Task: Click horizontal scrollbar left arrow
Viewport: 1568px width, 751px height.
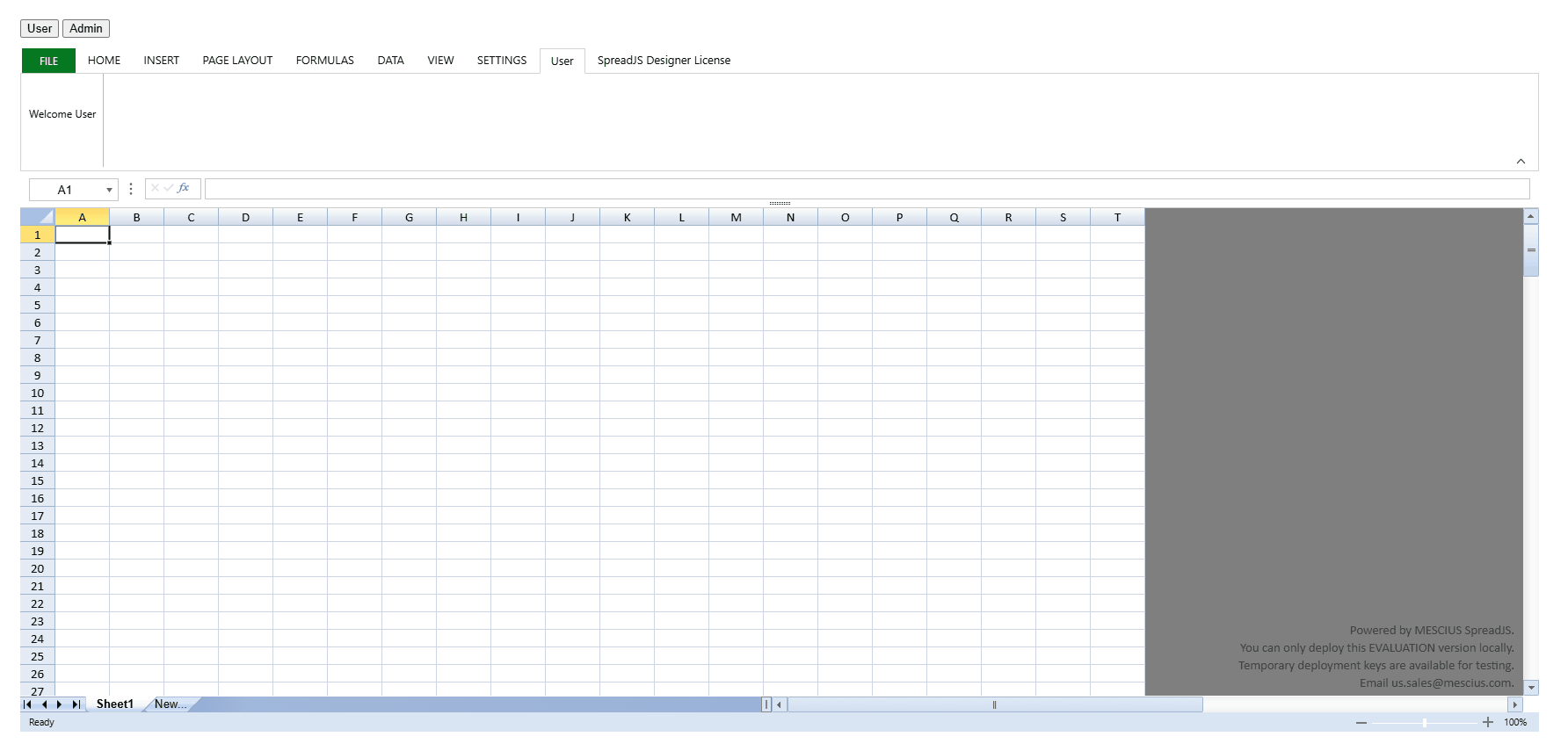Action: [779, 704]
